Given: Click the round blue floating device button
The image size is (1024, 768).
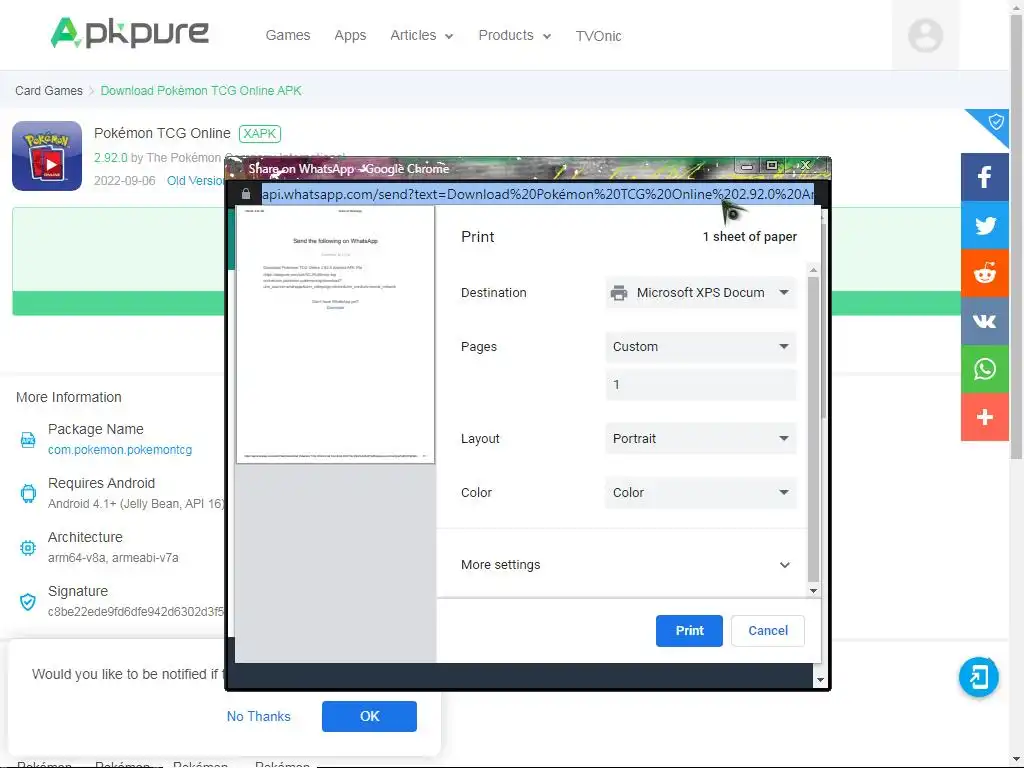Looking at the screenshot, I should point(978,677).
